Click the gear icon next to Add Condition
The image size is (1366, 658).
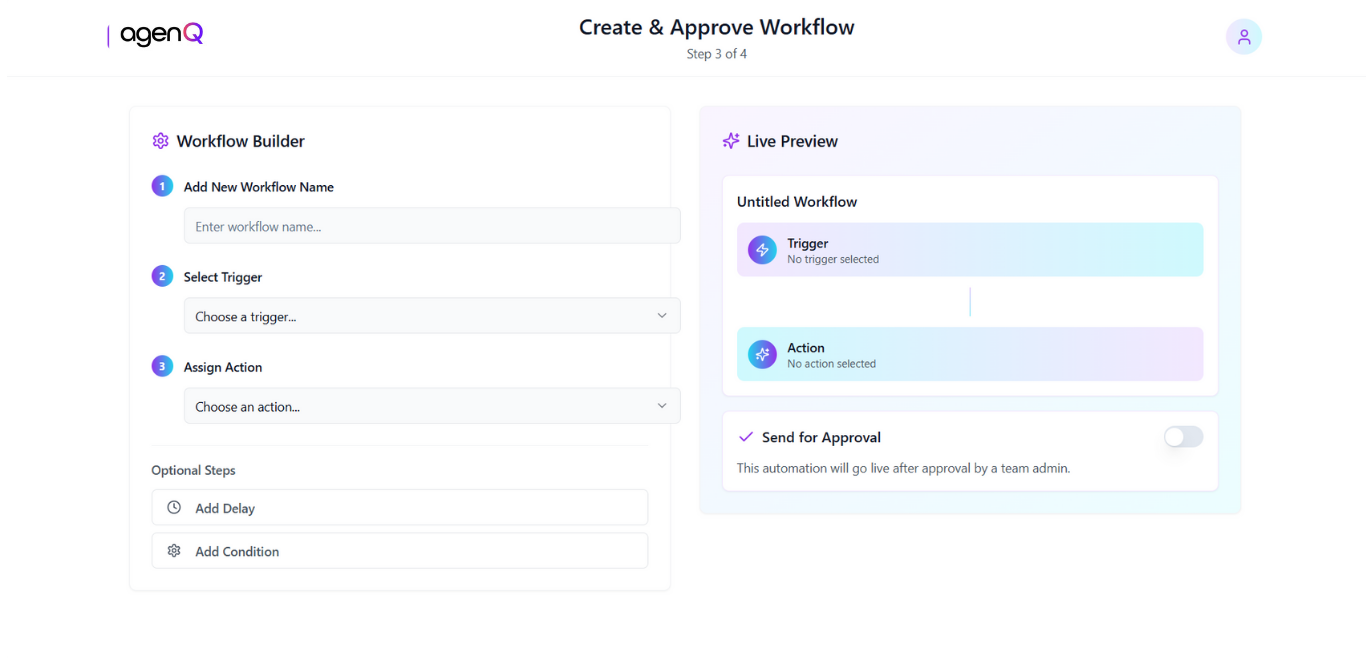point(174,551)
